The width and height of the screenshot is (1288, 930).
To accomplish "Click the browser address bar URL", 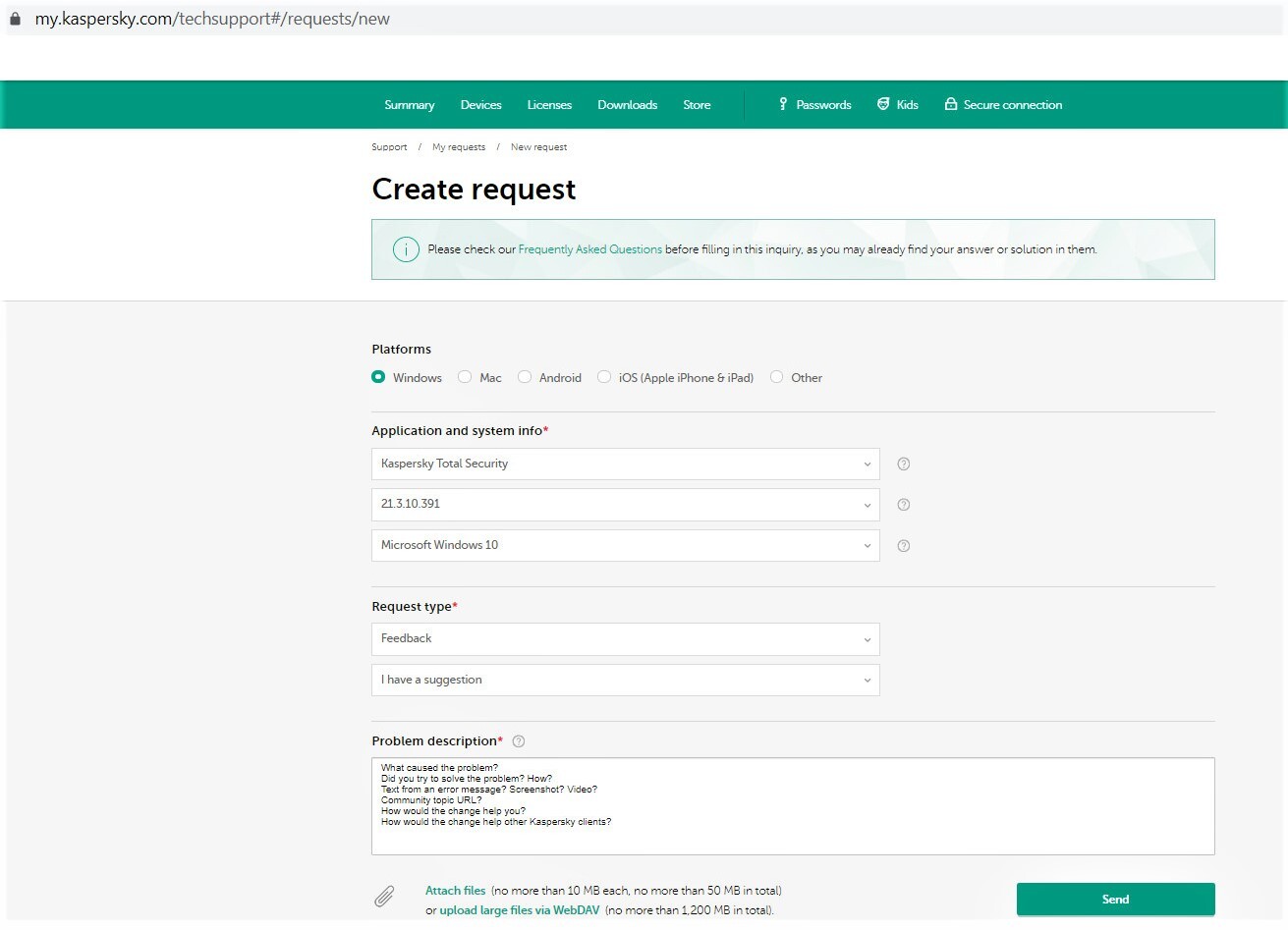I will [x=212, y=19].
